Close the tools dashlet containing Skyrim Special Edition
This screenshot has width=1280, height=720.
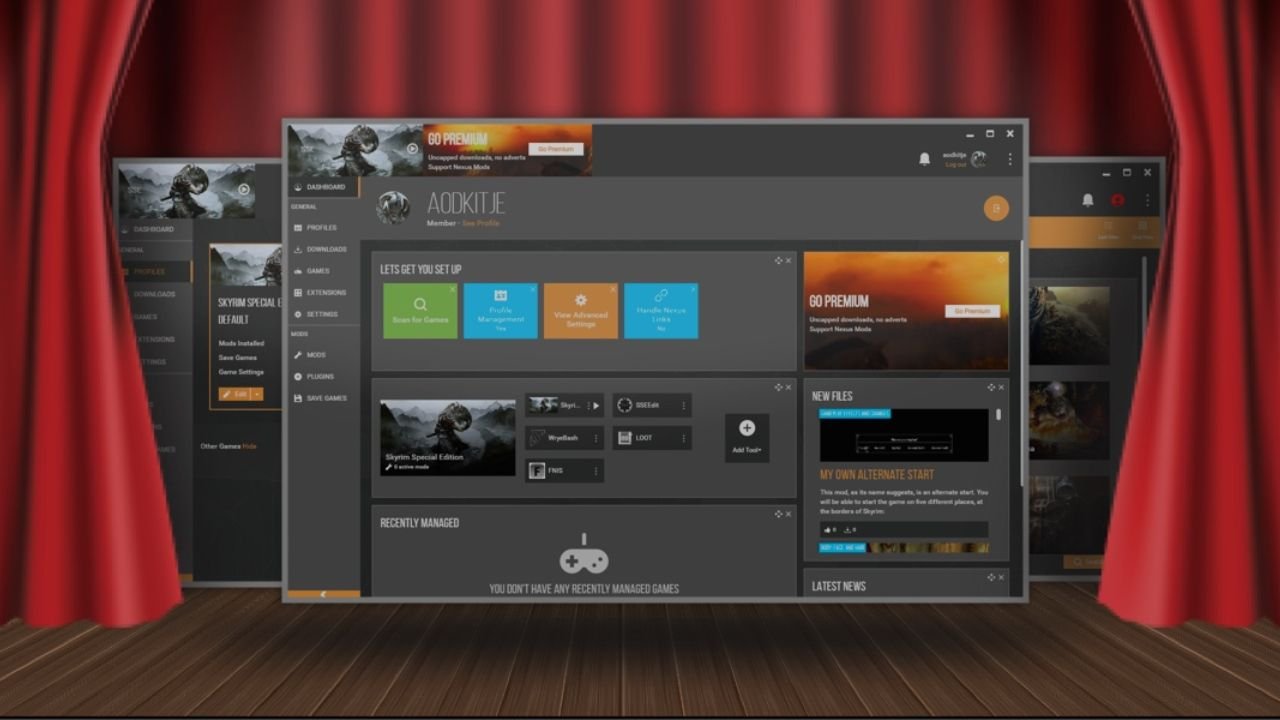[788, 387]
